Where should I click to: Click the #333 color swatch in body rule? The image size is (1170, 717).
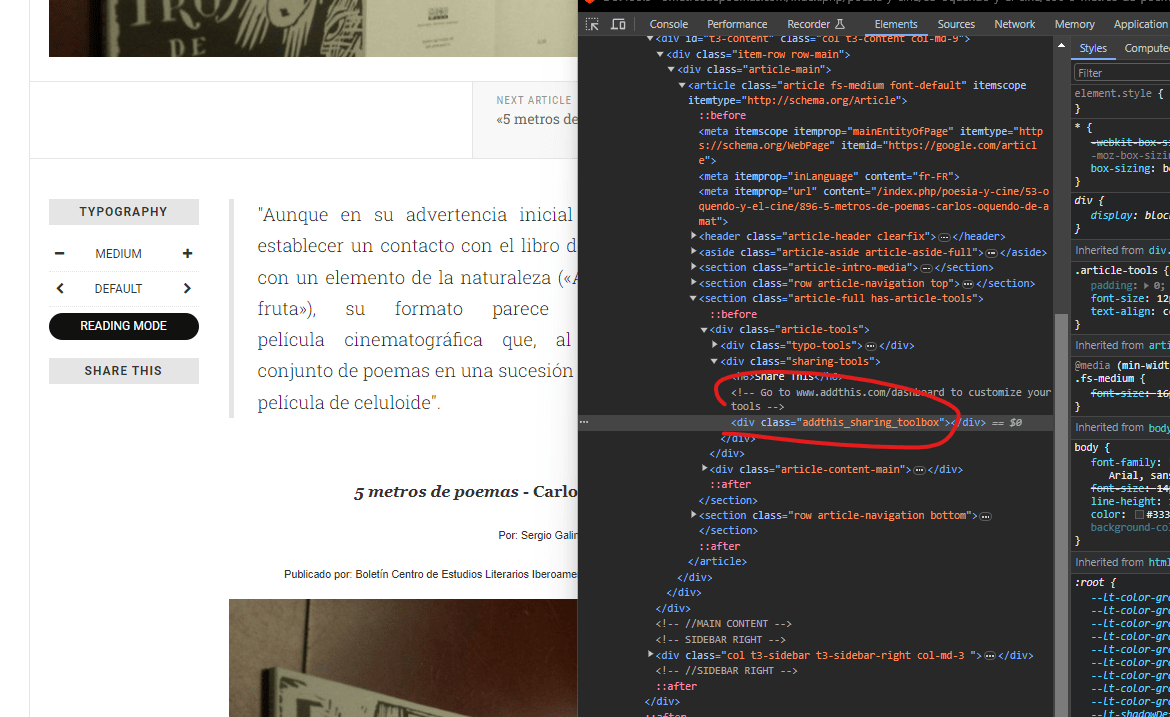tap(1139, 515)
